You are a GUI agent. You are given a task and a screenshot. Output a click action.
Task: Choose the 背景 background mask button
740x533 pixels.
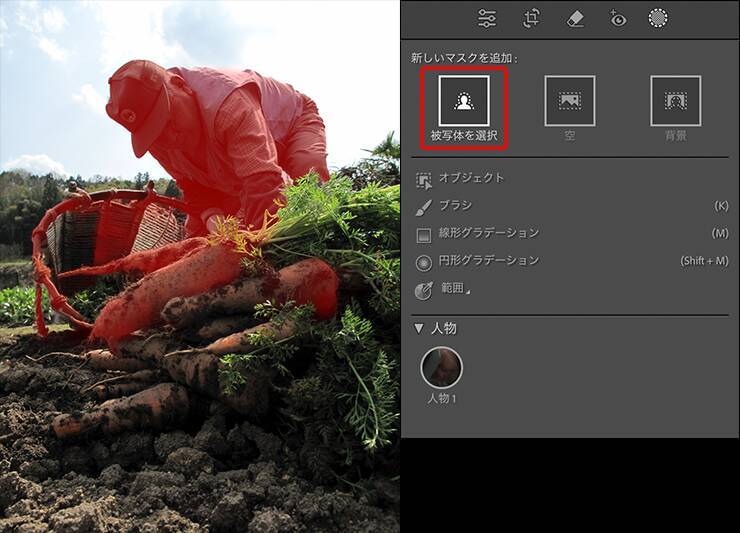[x=675, y=101]
